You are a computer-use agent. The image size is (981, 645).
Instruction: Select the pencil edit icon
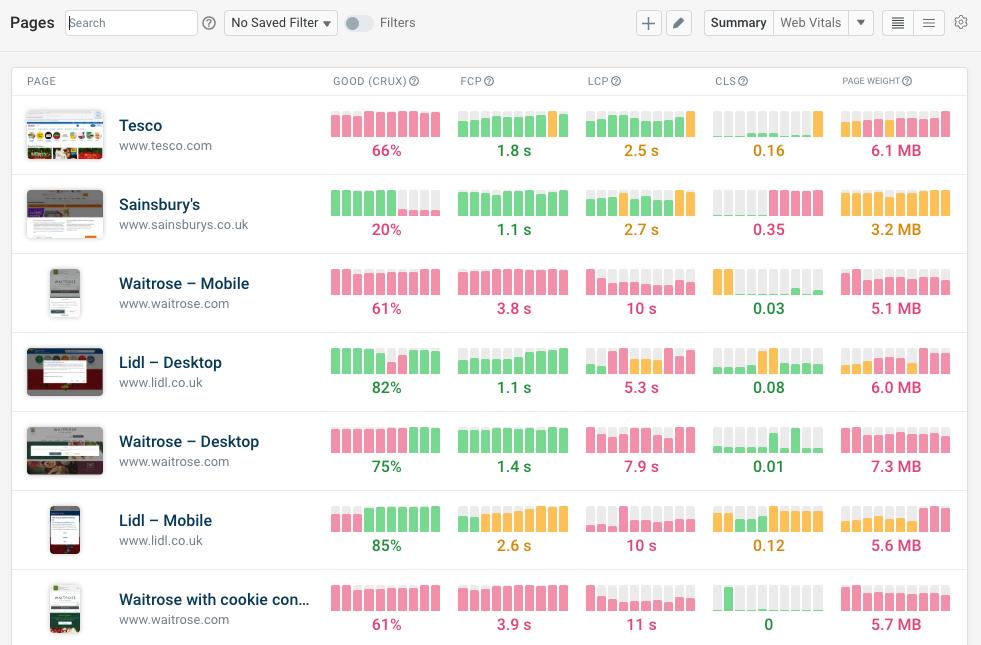click(679, 22)
